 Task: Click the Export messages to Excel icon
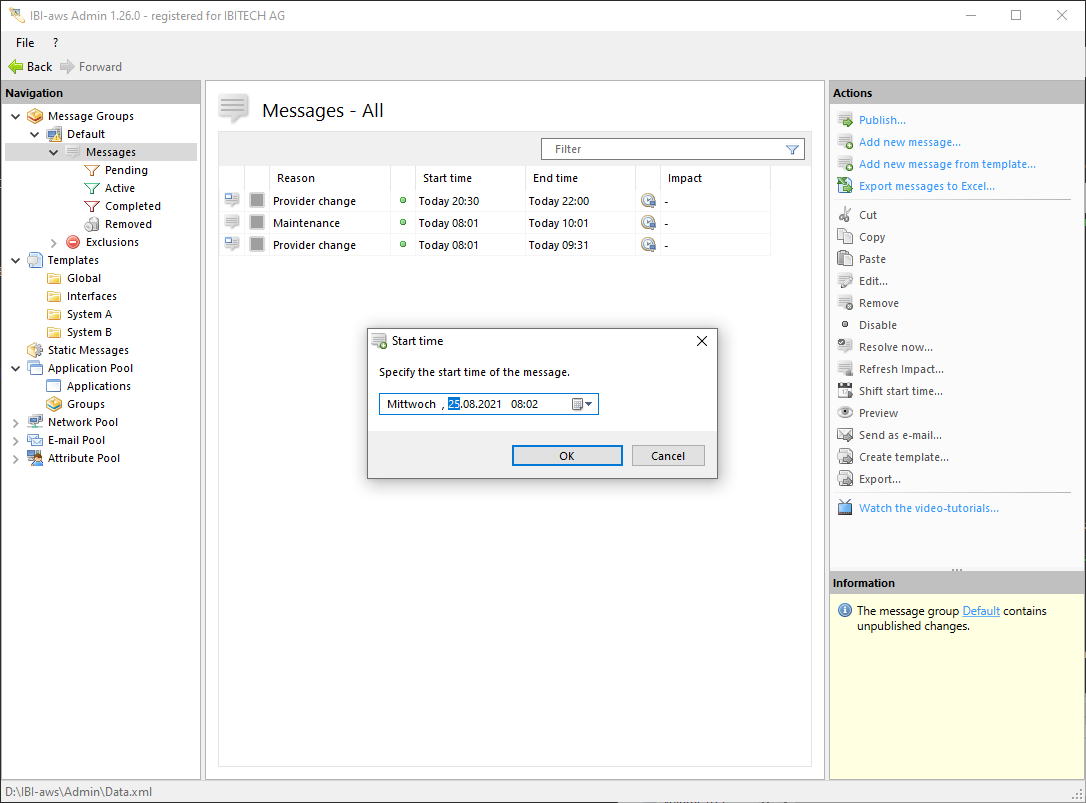click(x=845, y=186)
